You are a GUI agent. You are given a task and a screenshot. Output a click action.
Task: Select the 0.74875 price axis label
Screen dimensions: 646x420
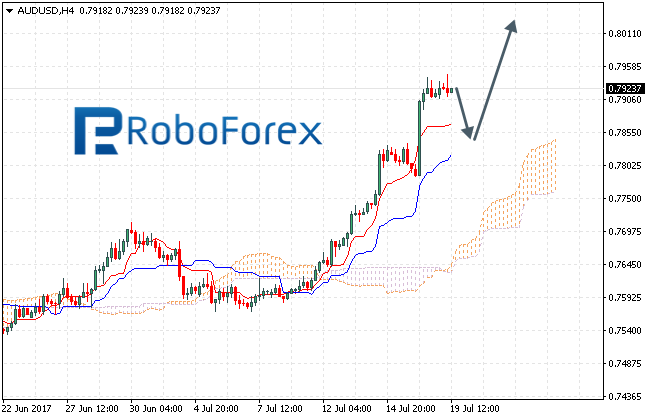625,364
